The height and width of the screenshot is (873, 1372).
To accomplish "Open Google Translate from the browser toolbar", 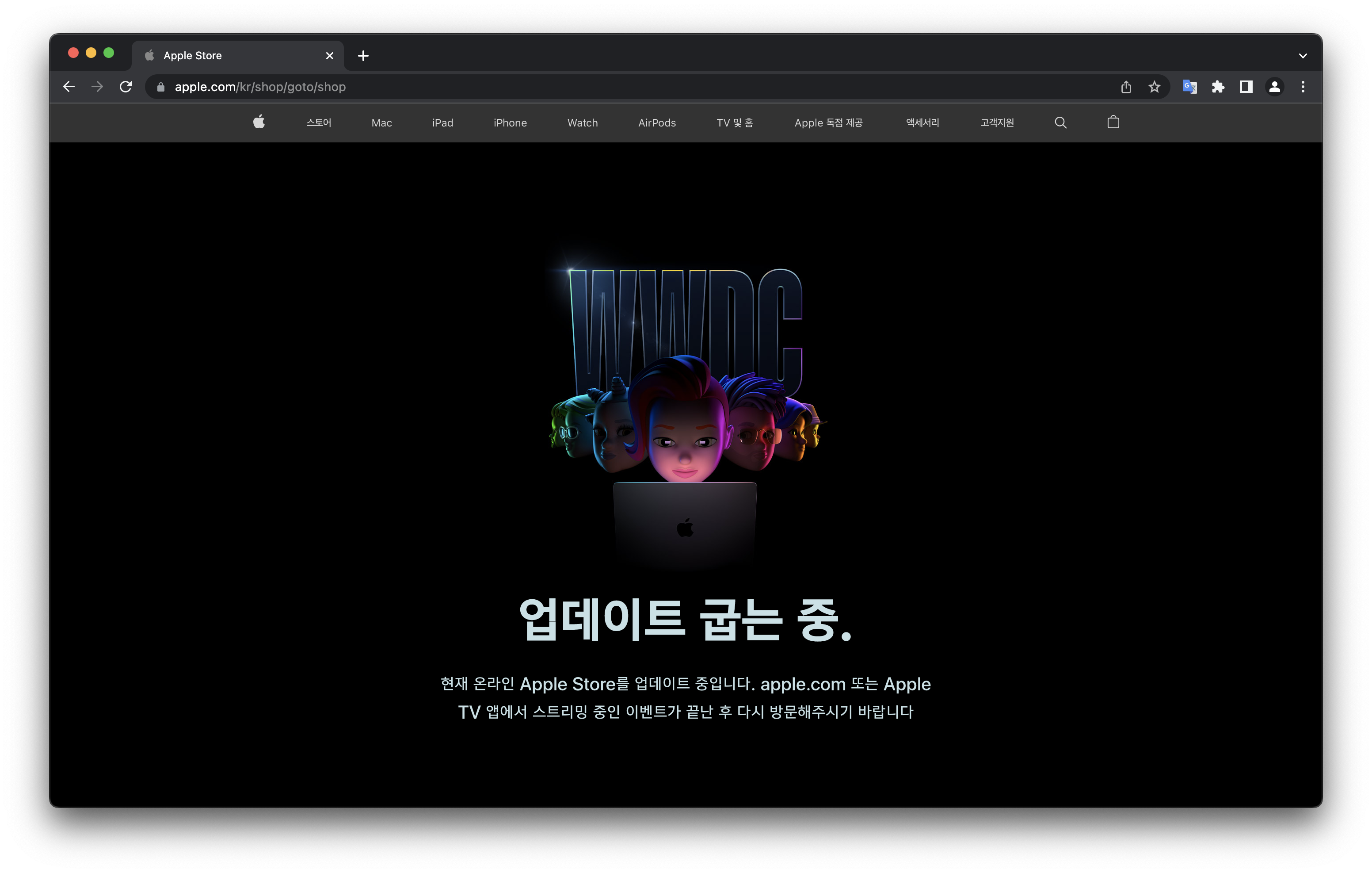I will pos(1189,87).
